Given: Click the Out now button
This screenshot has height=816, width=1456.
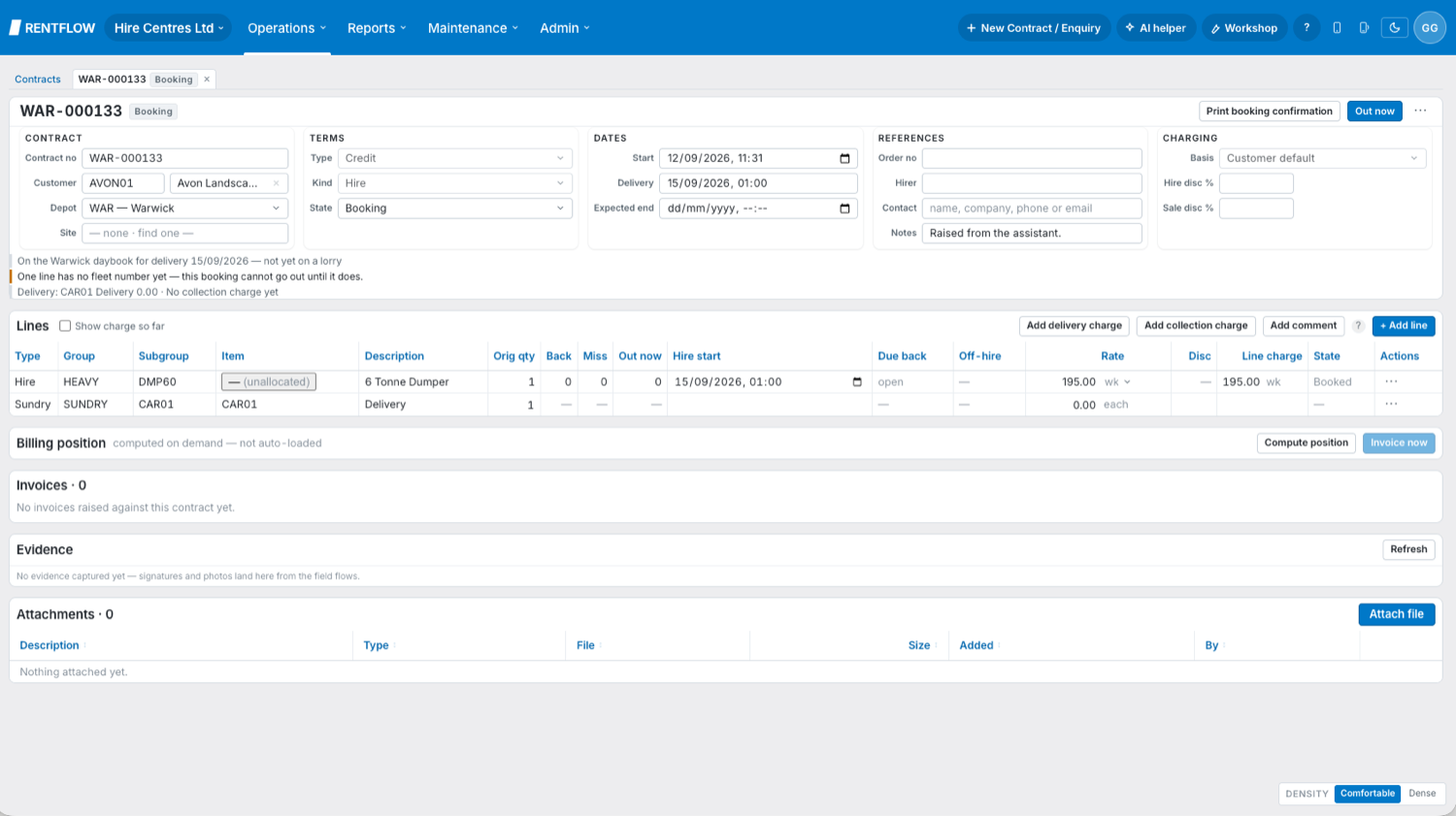Looking at the screenshot, I should [x=1374, y=112].
